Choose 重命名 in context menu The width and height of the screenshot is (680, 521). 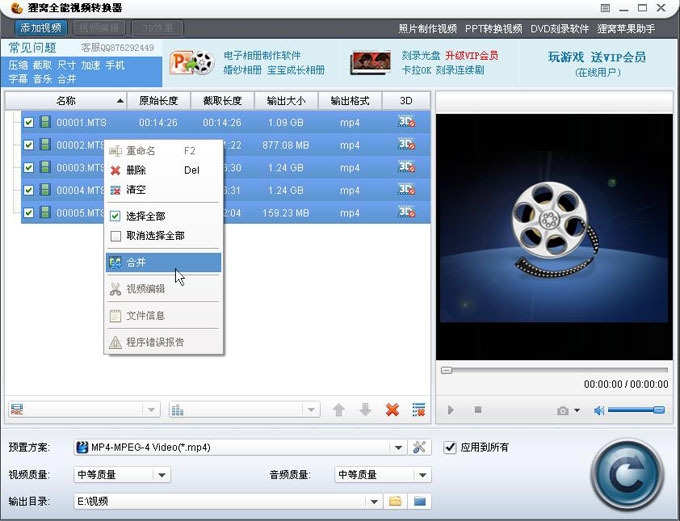tap(163, 151)
